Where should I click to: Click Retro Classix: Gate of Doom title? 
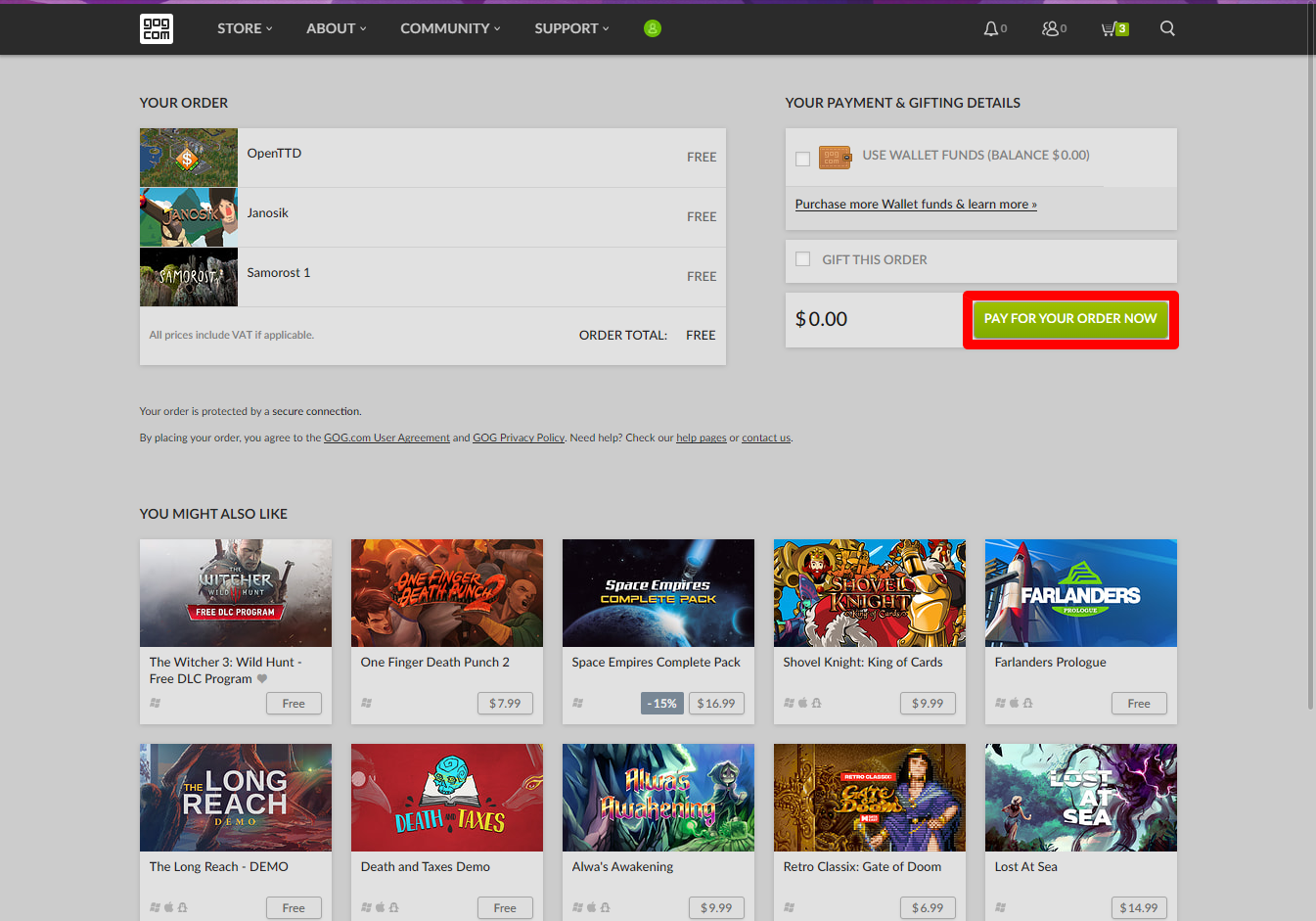point(862,866)
